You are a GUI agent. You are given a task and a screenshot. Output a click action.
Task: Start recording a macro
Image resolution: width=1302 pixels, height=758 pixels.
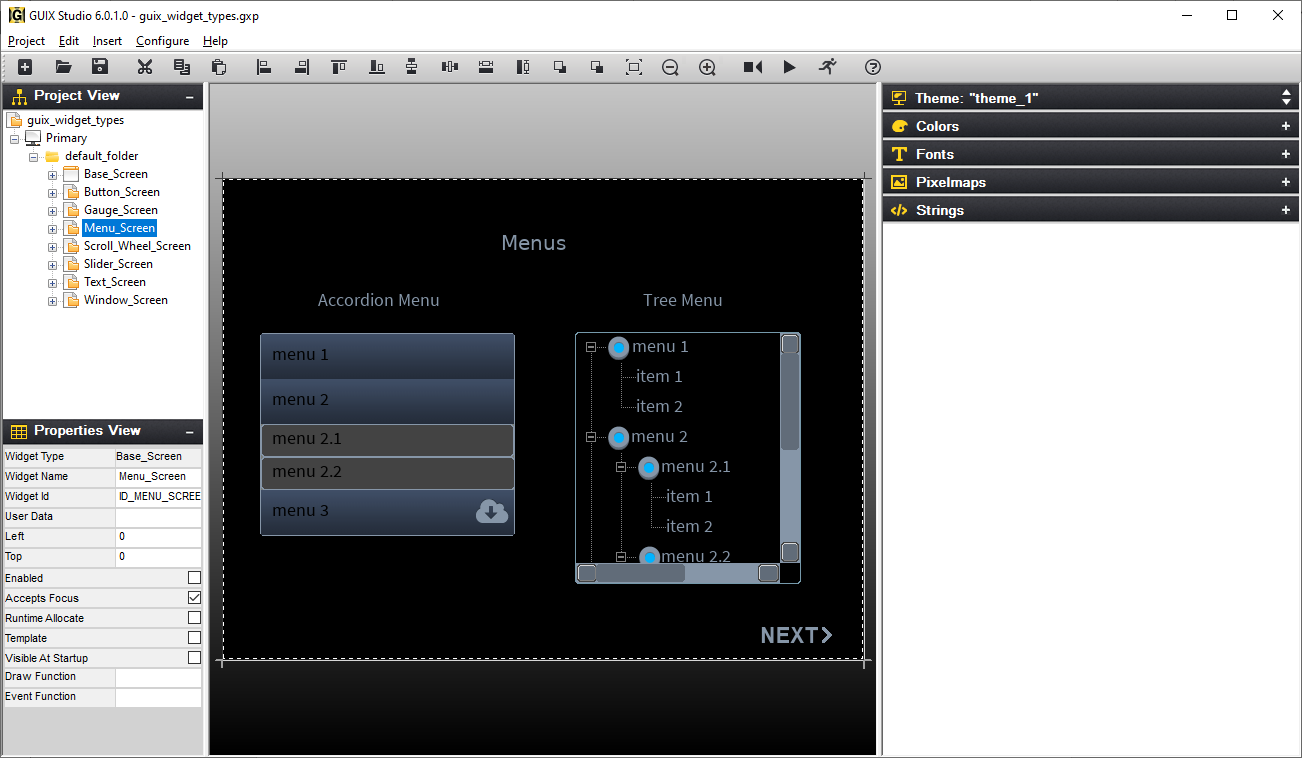click(752, 67)
